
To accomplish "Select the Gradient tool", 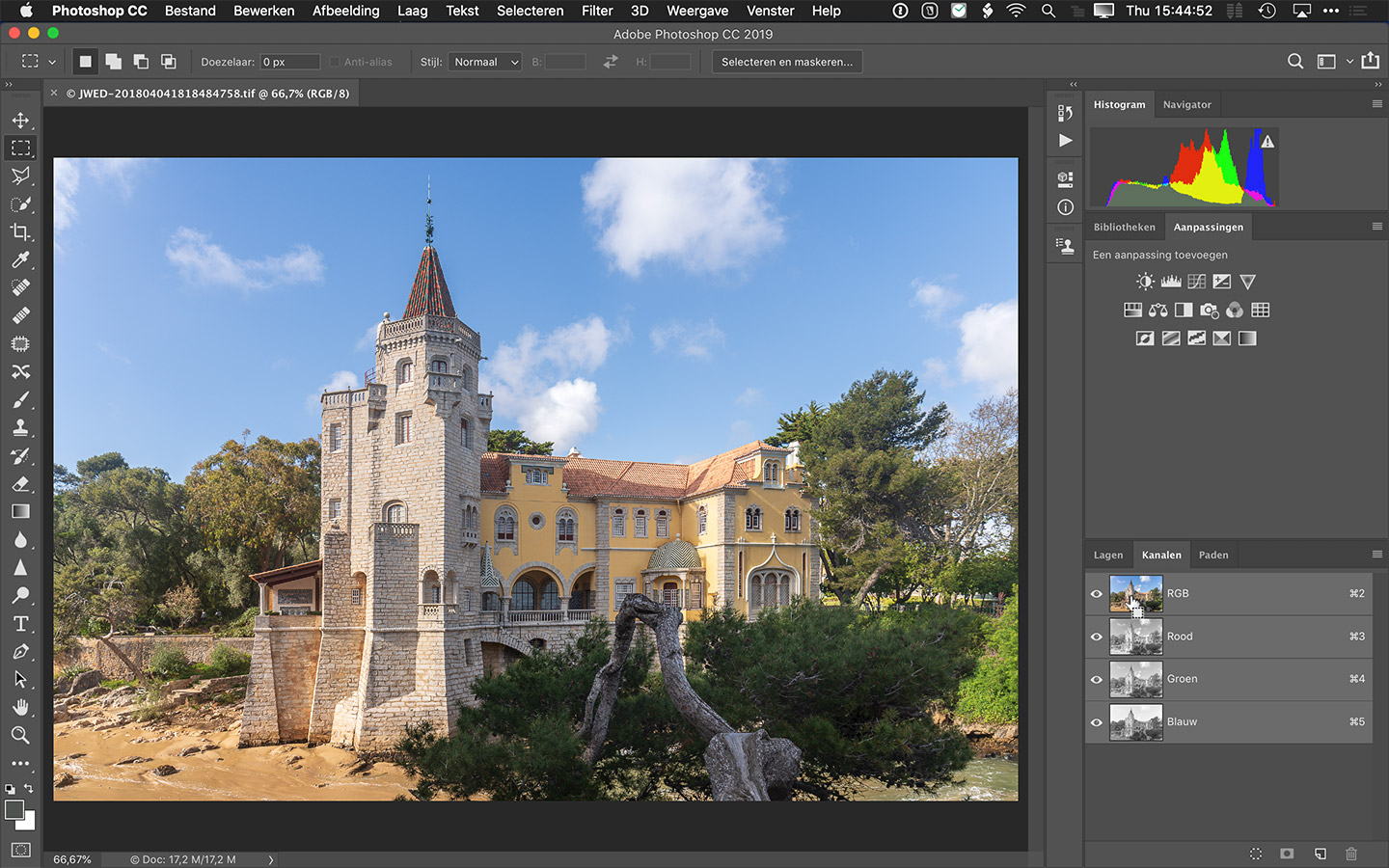I will [x=20, y=512].
